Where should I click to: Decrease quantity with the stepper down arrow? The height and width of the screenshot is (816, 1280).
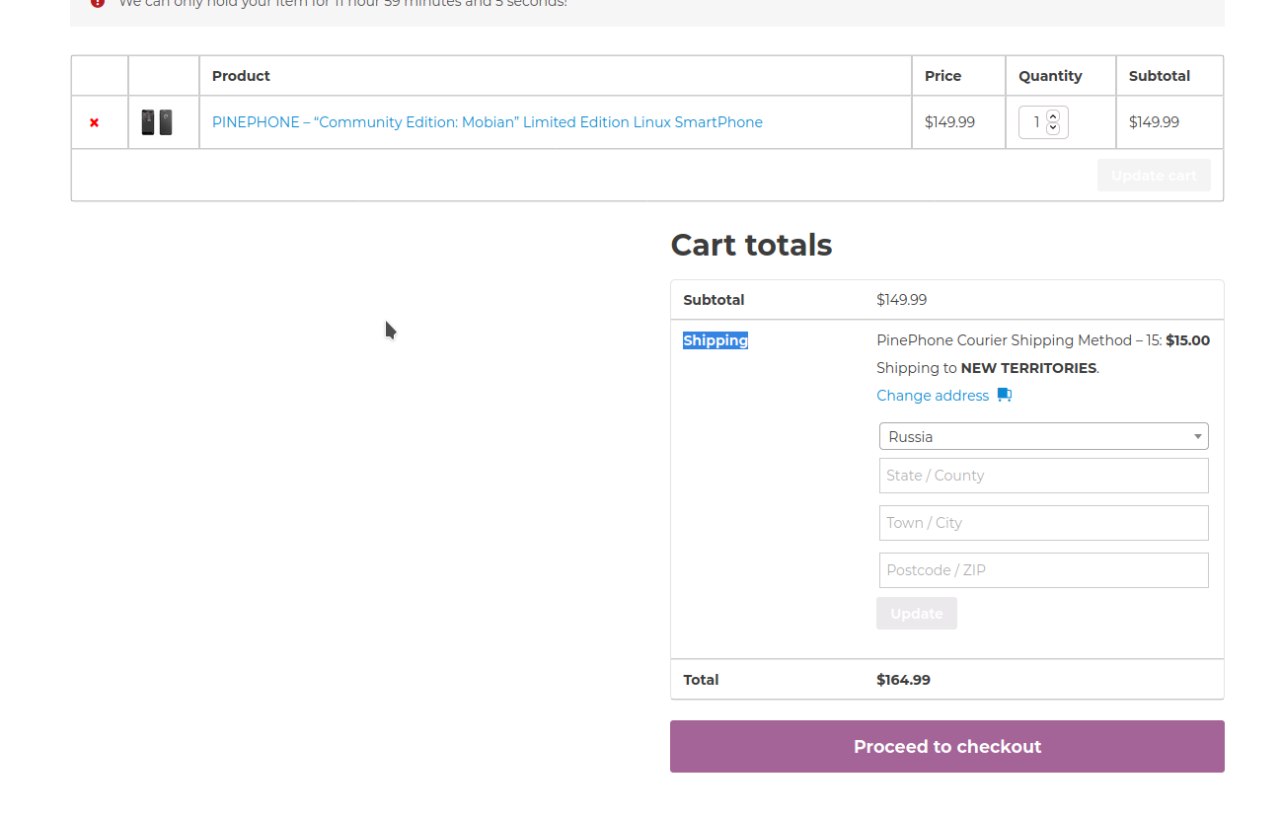(1053, 128)
